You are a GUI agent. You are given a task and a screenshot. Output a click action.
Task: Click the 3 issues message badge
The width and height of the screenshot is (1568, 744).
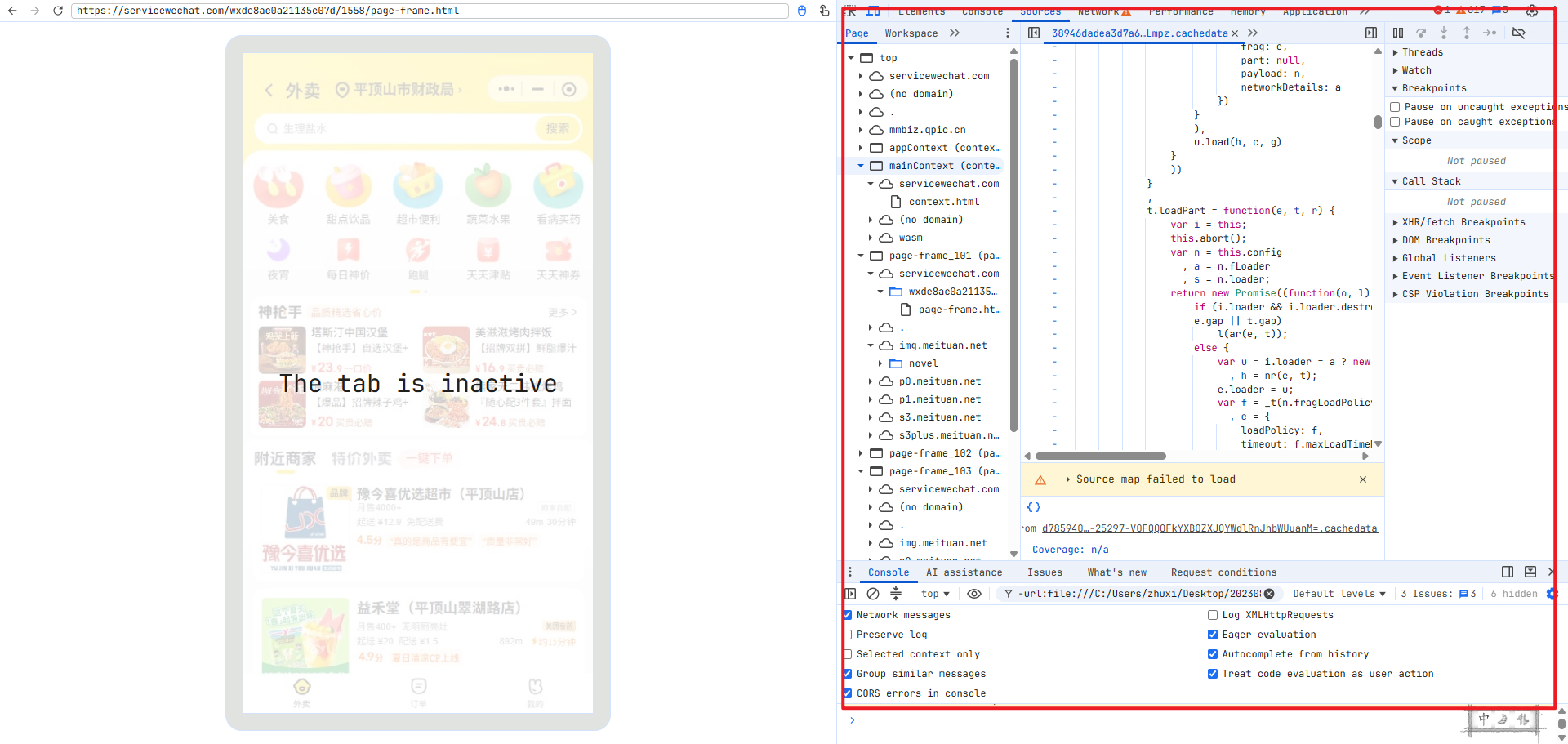(1468, 594)
